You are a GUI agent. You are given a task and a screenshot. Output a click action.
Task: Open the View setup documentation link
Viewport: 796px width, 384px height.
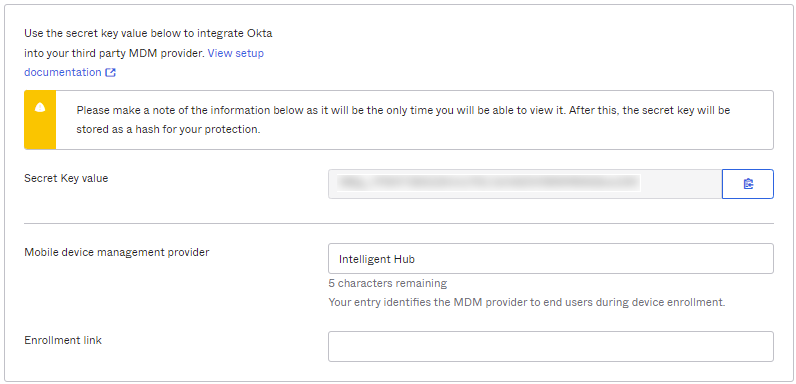point(144,62)
